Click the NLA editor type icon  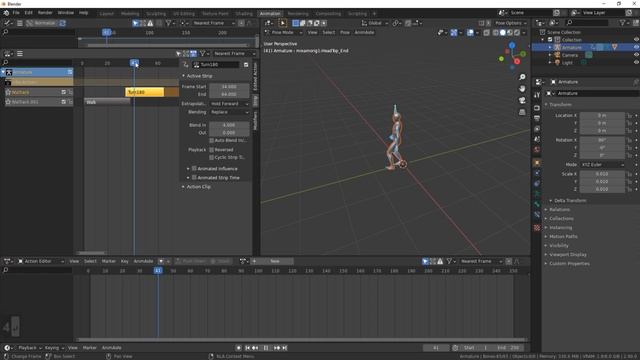click(8, 53)
